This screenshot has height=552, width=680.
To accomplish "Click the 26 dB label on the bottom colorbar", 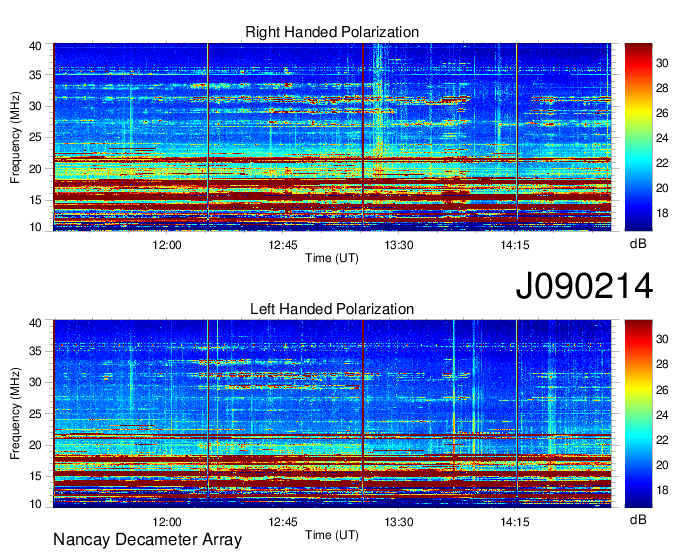I will (662, 390).
